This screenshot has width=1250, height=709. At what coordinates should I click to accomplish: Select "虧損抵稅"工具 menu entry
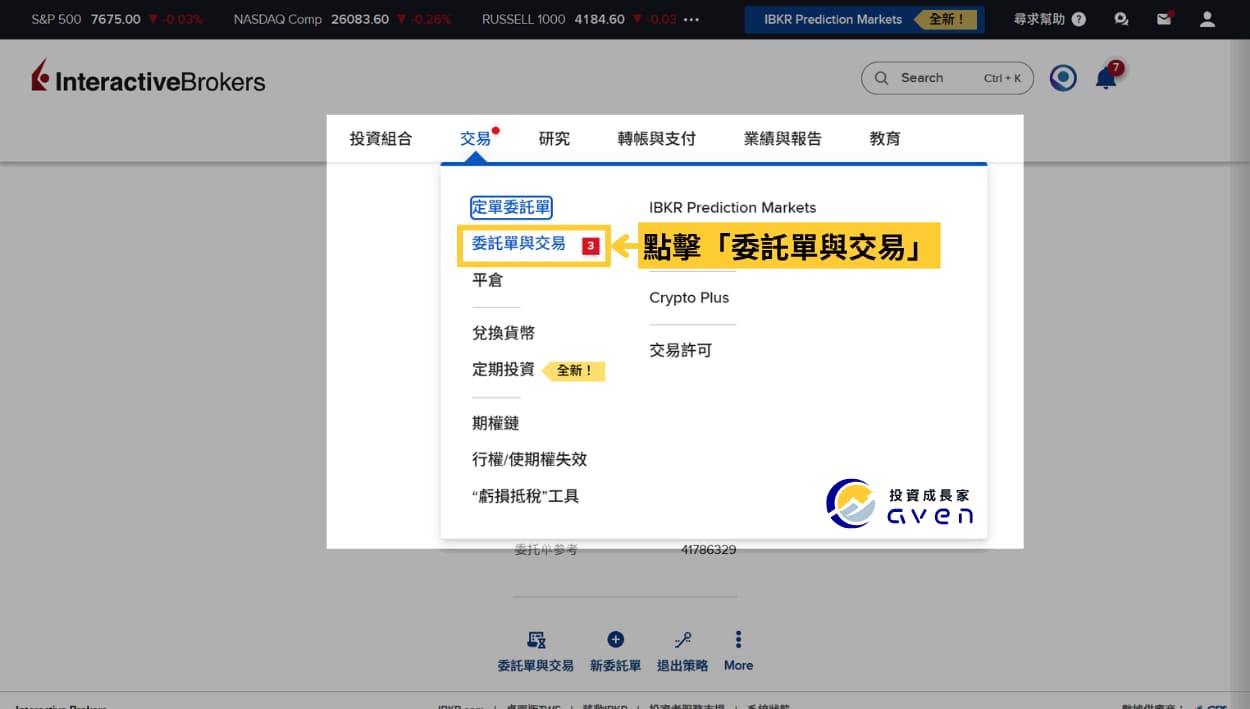(525, 496)
